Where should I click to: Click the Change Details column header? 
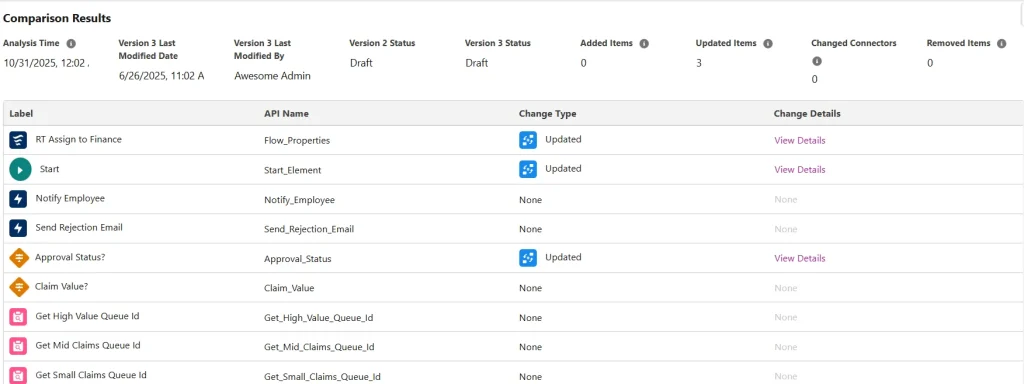(x=807, y=114)
